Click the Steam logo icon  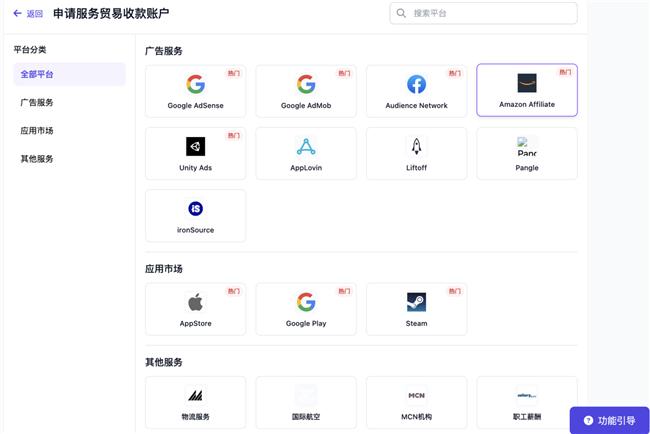tap(416, 302)
